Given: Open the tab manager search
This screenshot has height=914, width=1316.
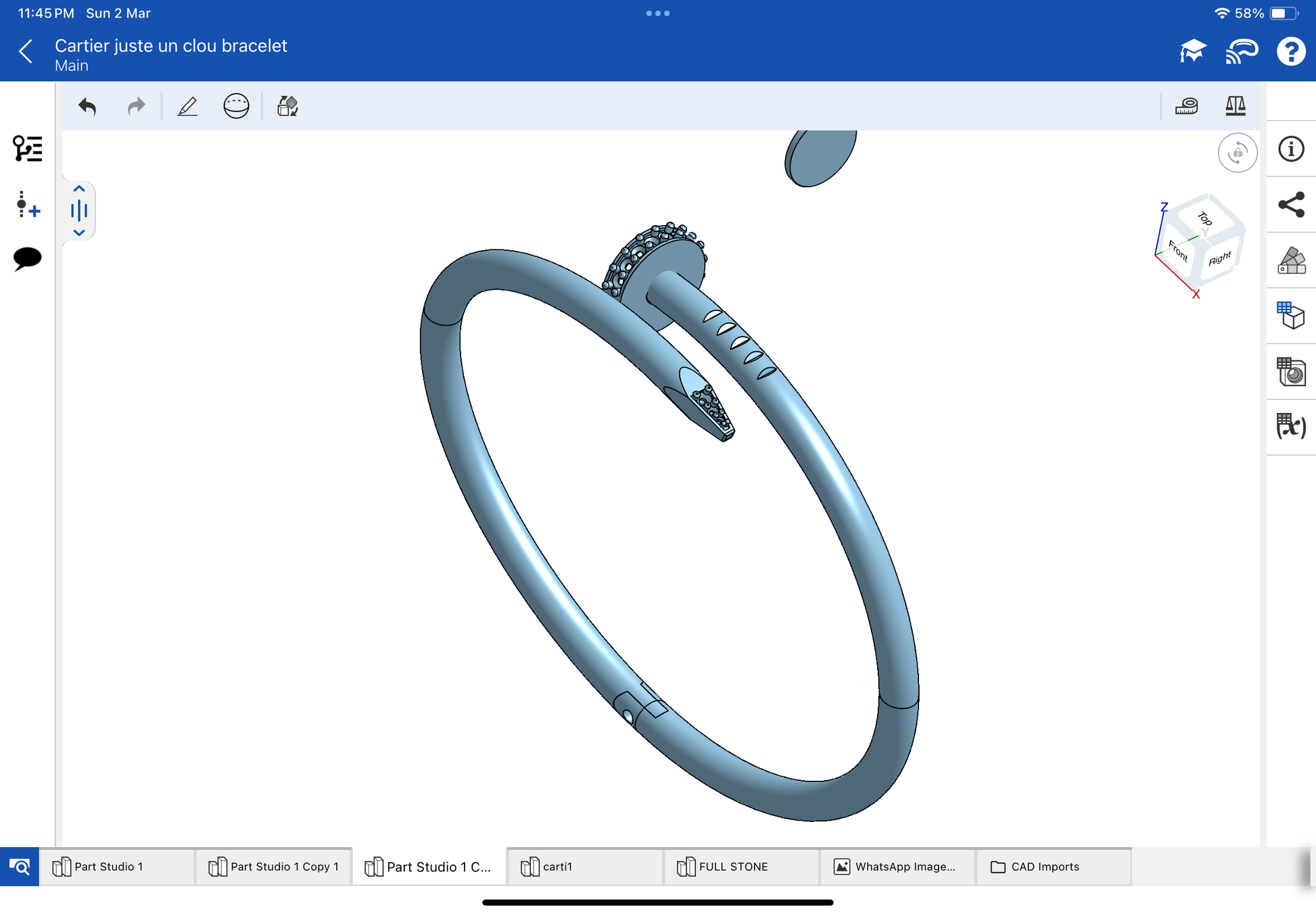Looking at the screenshot, I should [20, 866].
